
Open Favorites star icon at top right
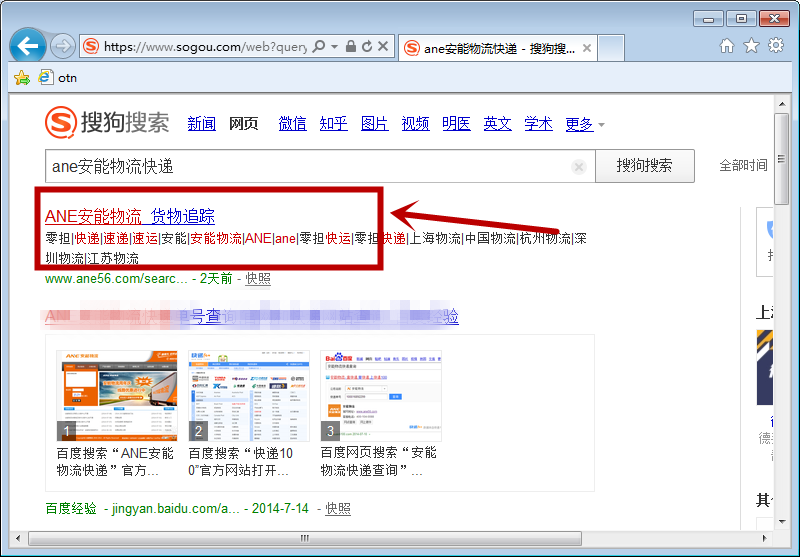point(752,46)
